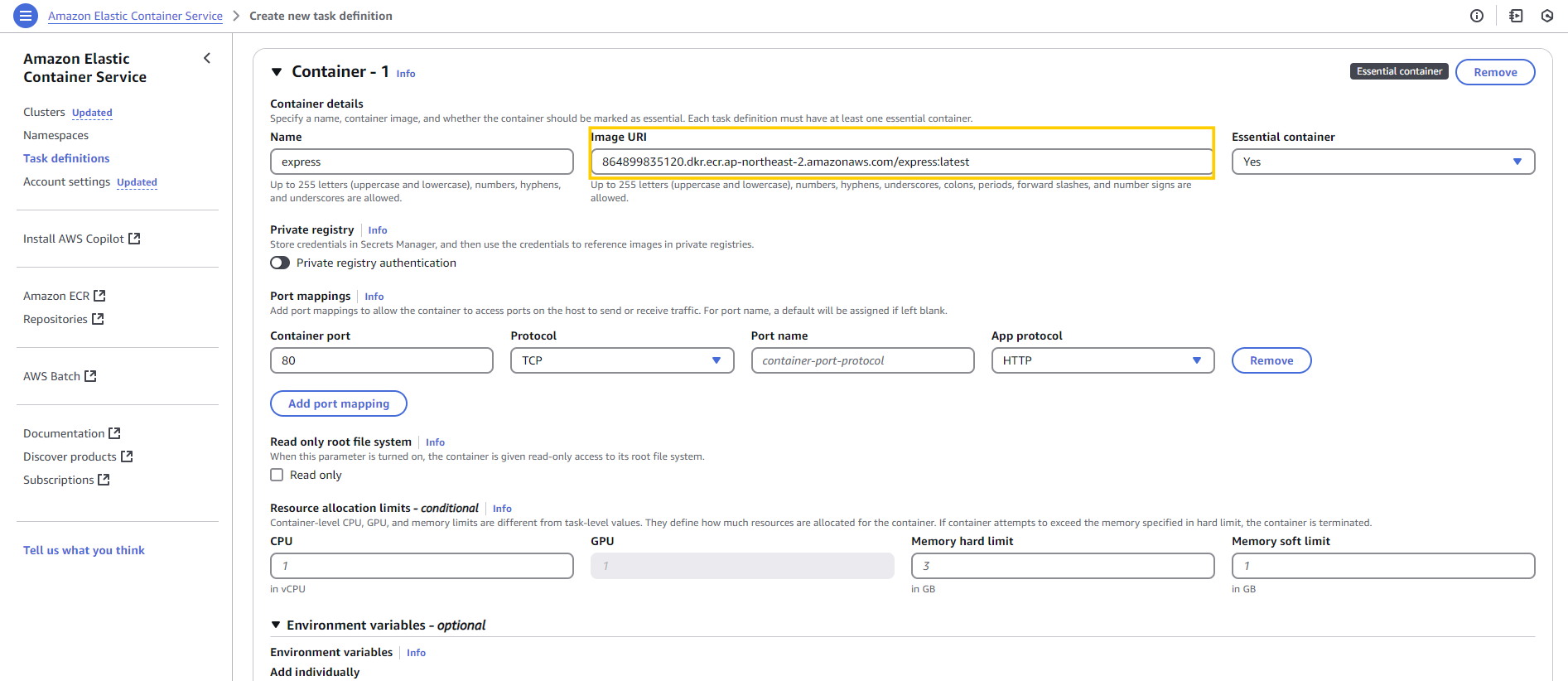Open the Essential container dropdown
This screenshot has width=1568, height=681.
1382,162
